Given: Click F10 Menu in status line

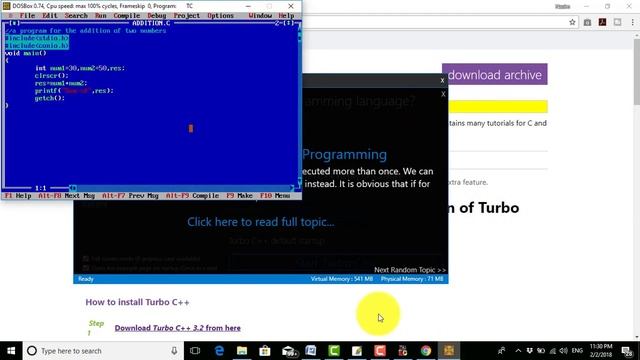Looking at the screenshot, I should pyautogui.click(x=275, y=196).
